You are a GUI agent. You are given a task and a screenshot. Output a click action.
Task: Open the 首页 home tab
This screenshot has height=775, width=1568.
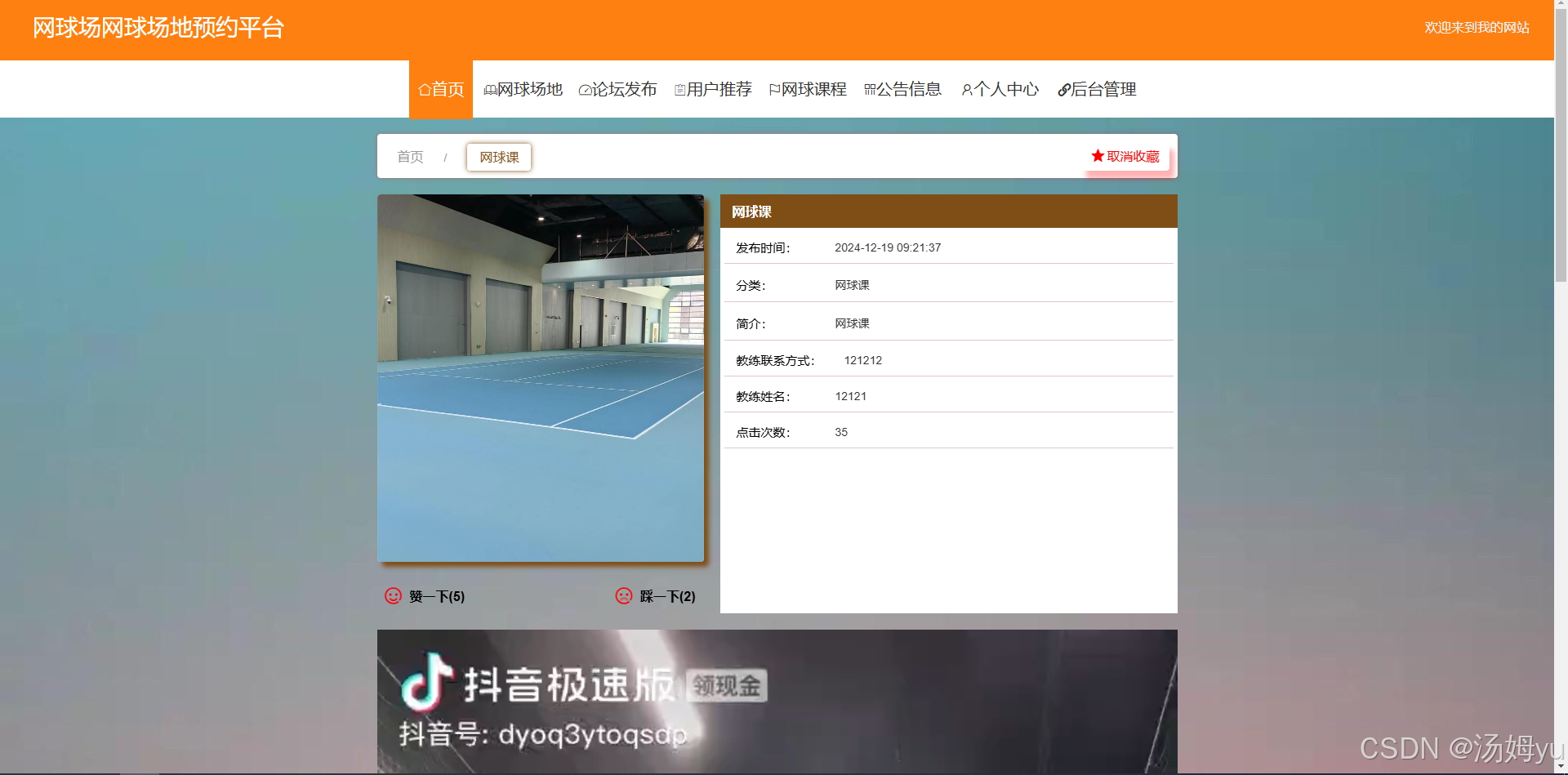pos(441,89)
